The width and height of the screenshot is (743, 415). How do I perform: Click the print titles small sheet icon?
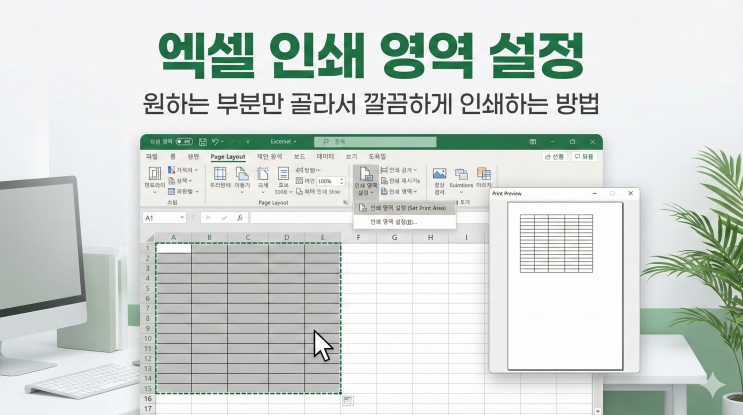299,191
